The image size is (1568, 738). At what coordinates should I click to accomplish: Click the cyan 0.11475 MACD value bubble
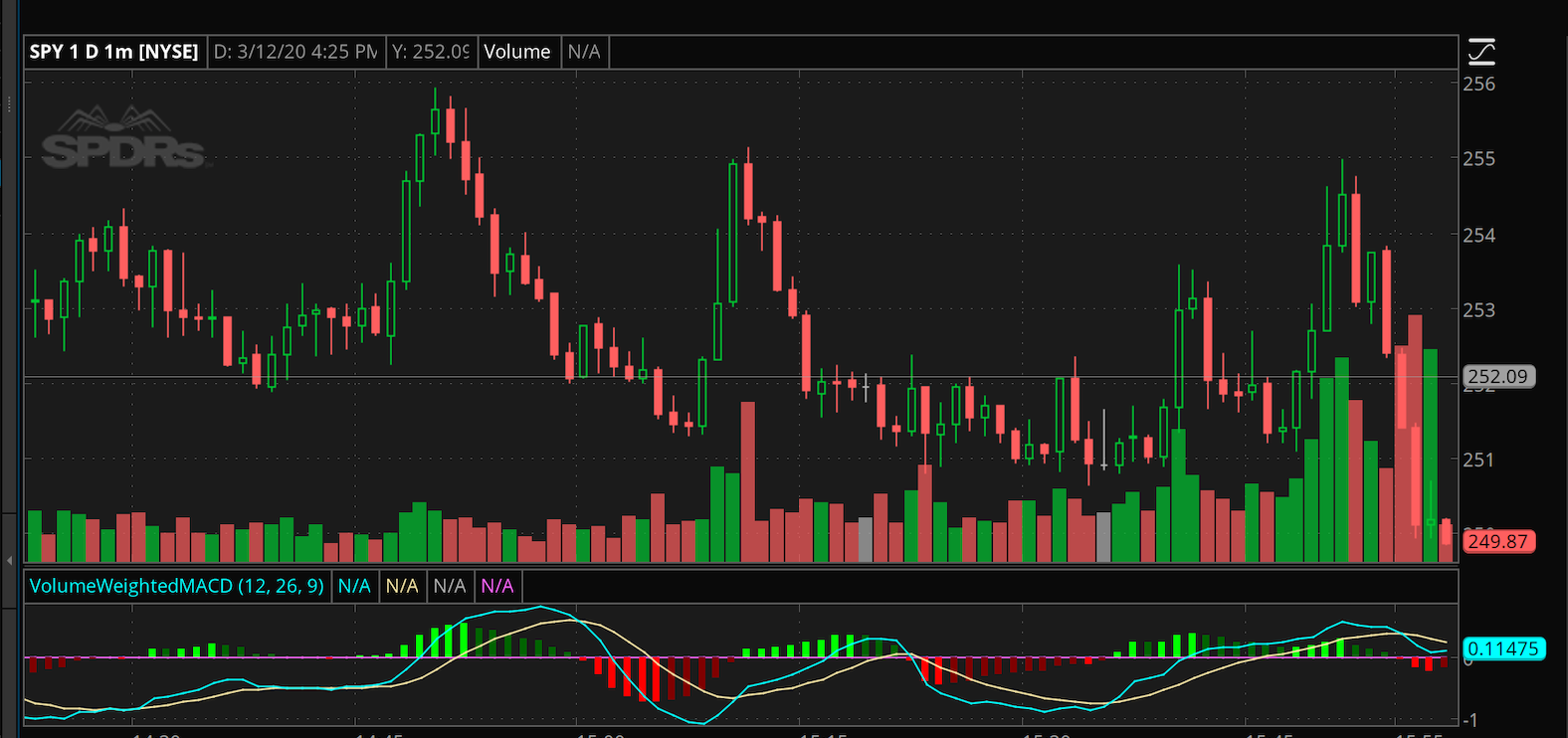pos(1503,649)
